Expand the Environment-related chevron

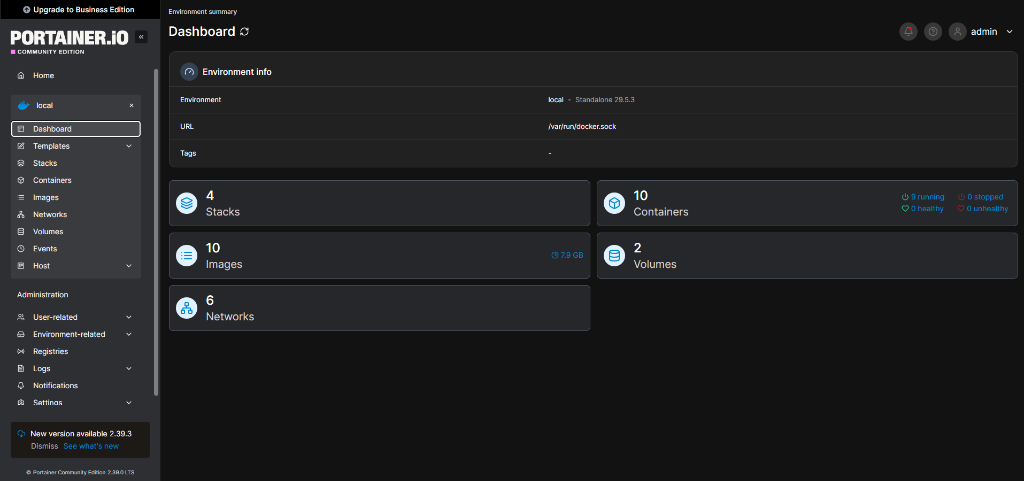(x=129, y=334)
